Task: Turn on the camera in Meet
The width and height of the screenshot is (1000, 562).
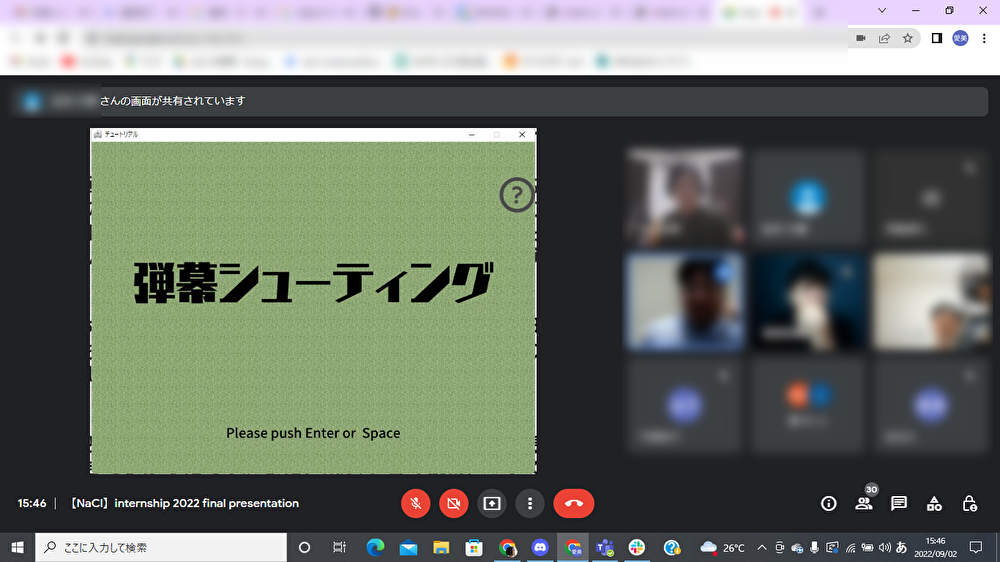Action: (453, 504)
